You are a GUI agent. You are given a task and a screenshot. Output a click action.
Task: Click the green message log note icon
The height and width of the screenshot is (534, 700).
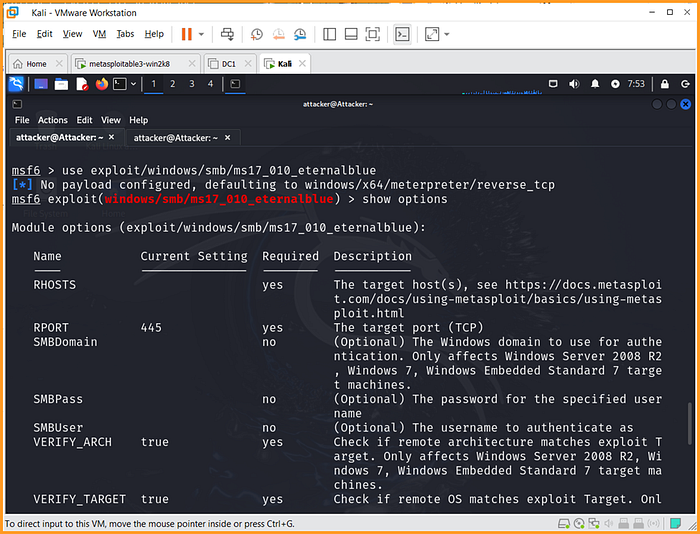coord(675,523)
